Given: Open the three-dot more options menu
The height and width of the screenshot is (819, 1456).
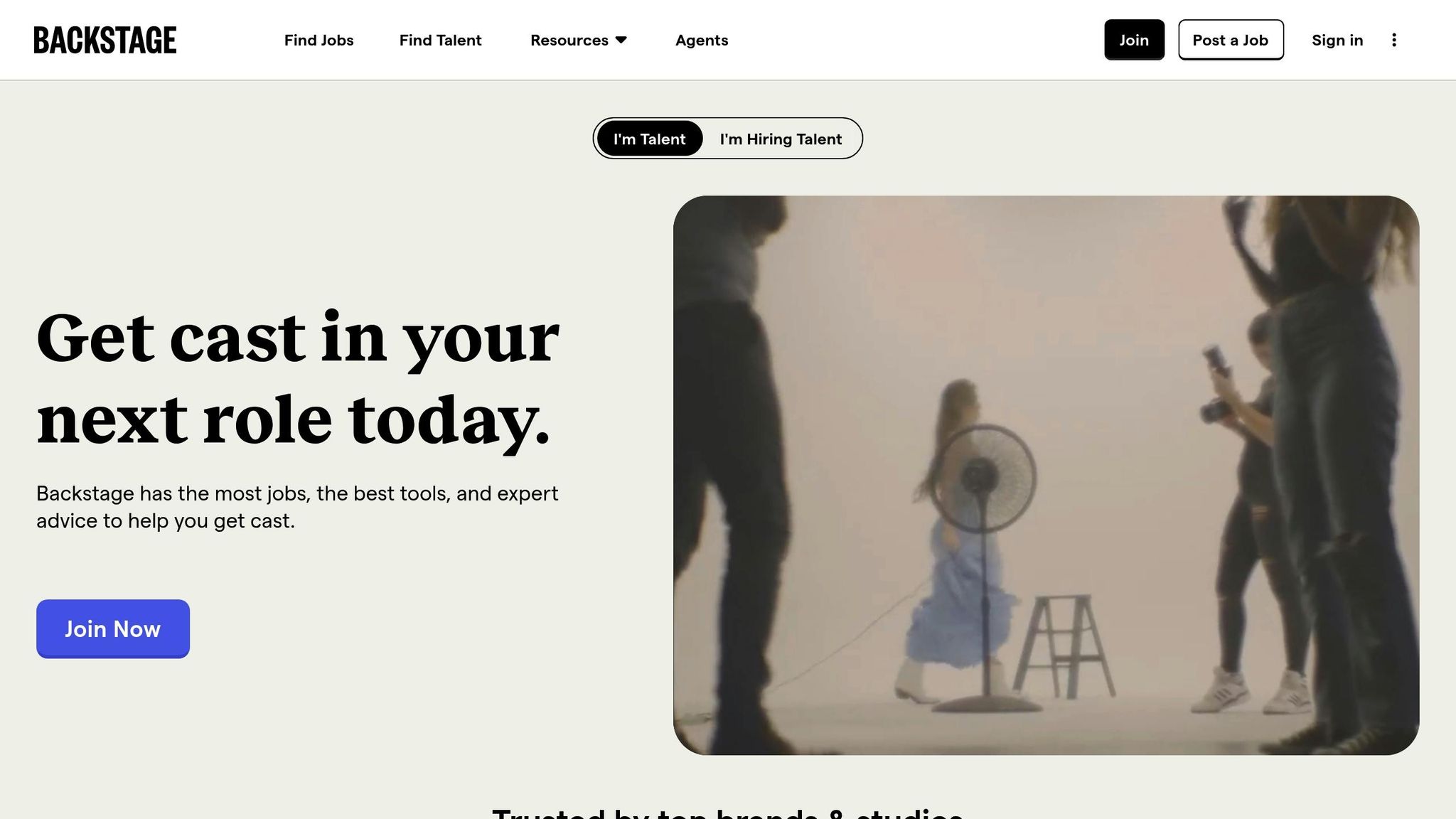Looking at the screenshot, I should [1393, 40].
